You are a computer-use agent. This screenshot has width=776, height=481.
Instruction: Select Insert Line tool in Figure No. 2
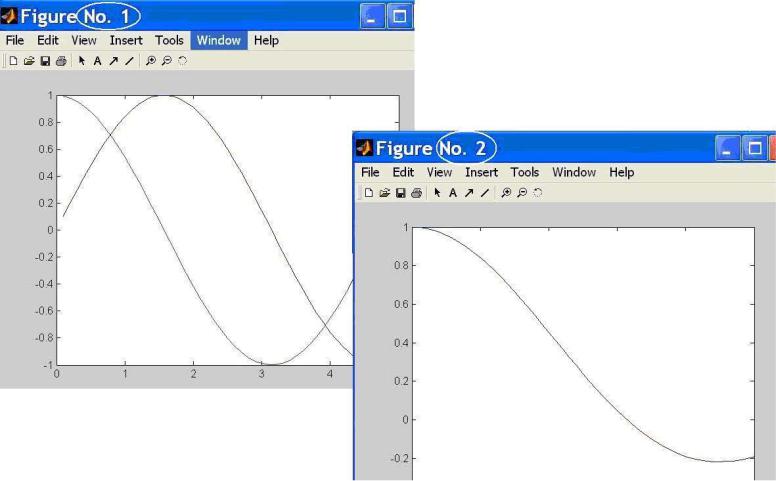[485, 193]
